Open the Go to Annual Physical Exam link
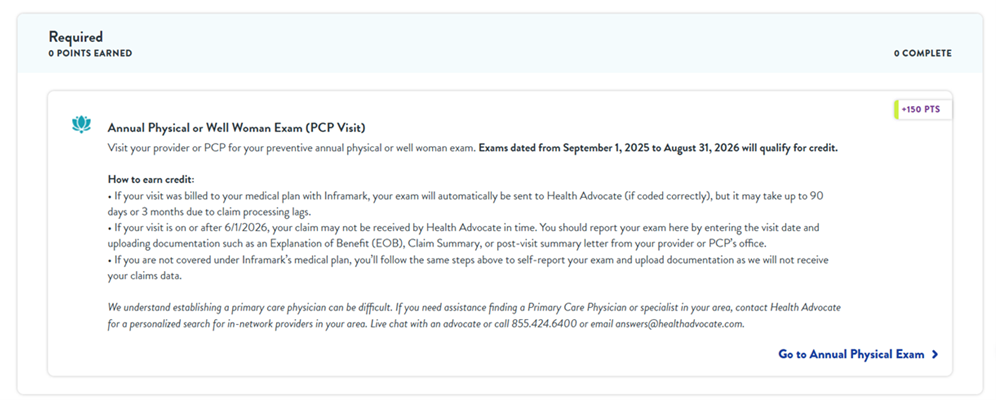Image resolution: width=996 pixels, height=400 pixels. pos(851,354)
